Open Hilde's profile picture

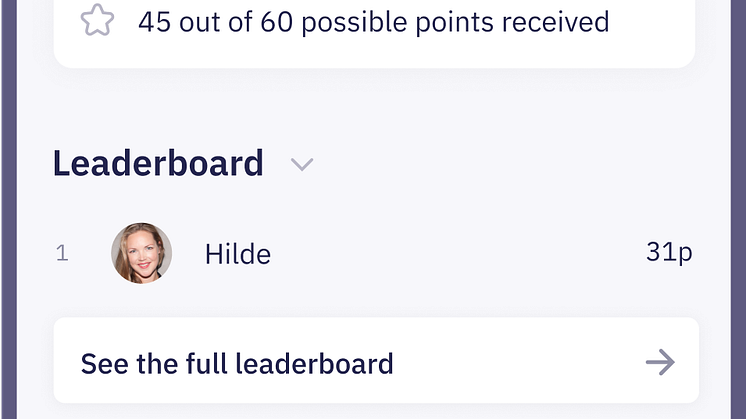[141, 253]
